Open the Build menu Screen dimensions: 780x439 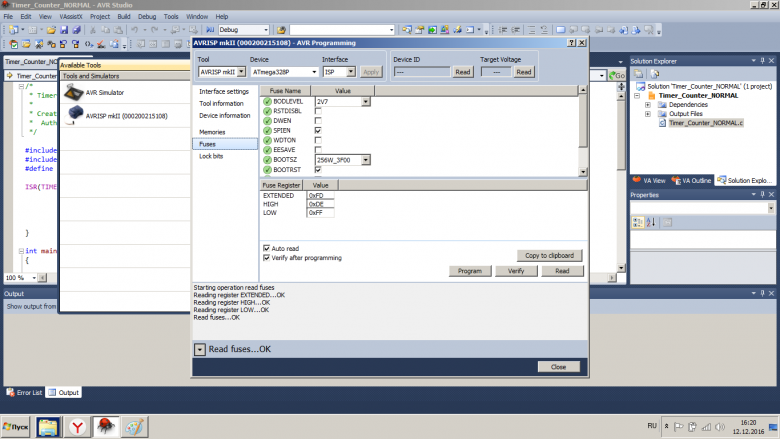point(124,16)
